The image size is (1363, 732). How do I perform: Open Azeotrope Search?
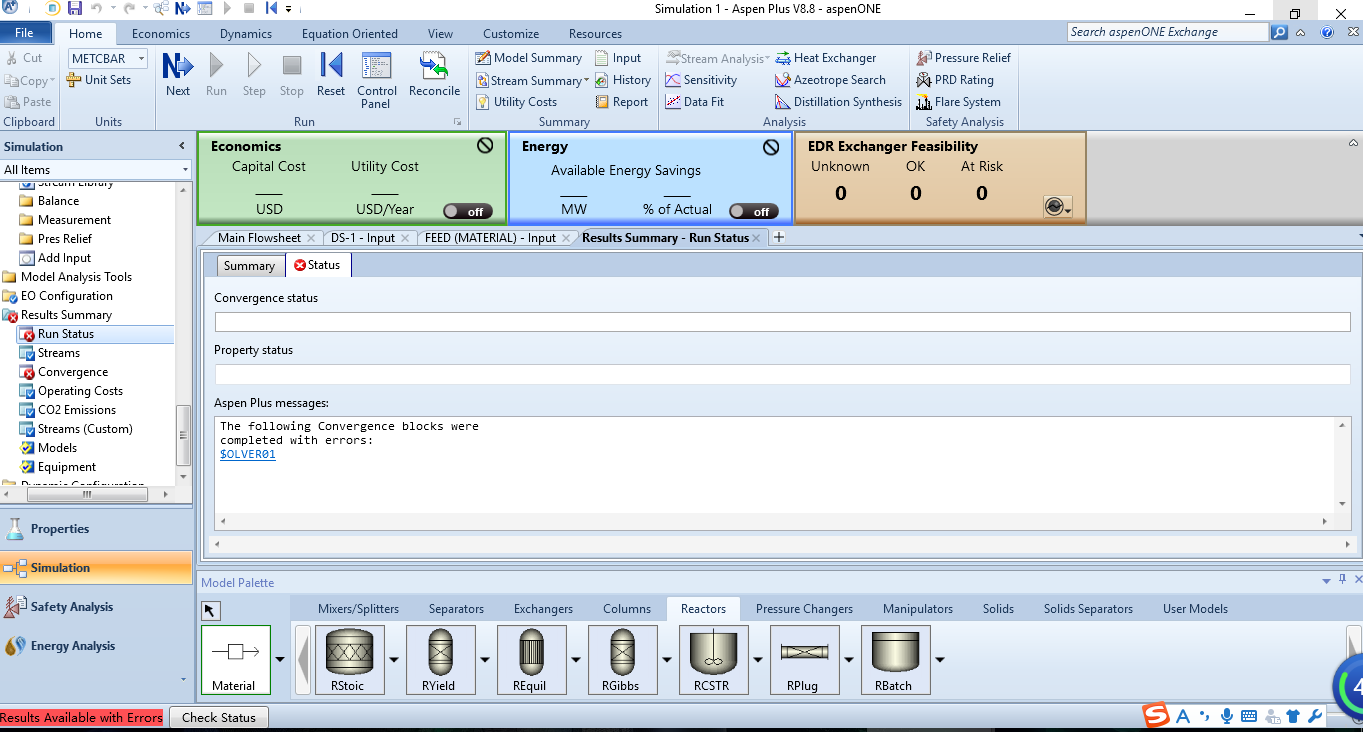point(831,80)
